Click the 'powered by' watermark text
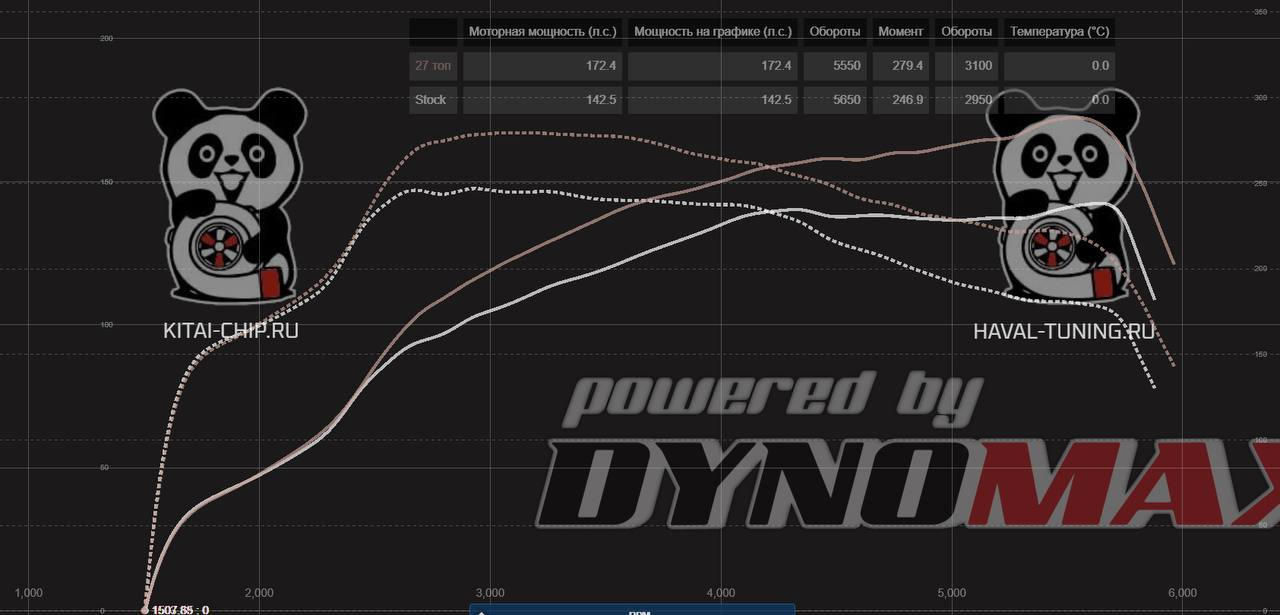The height and width of the screenshot is (615, 1280). (770, 397)
